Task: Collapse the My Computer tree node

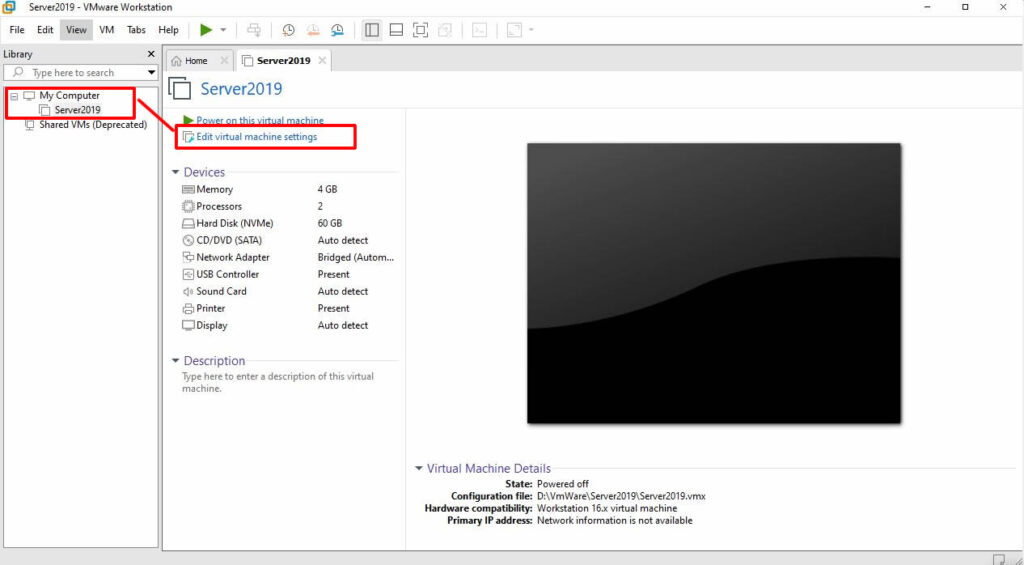Action: coord(14,96)
